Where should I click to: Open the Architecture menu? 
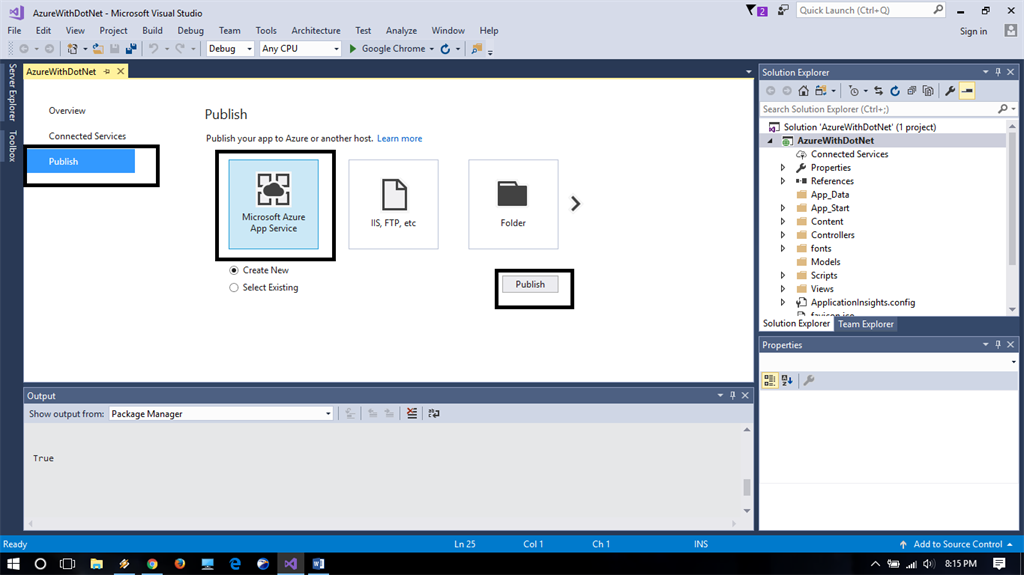pos(316,31)
